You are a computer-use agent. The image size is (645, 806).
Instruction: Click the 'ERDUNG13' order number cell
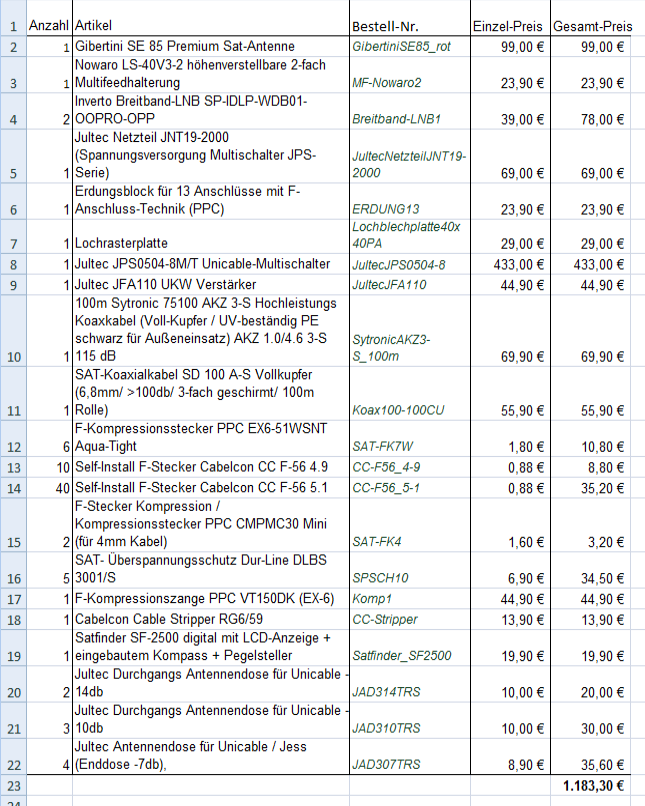409,209
